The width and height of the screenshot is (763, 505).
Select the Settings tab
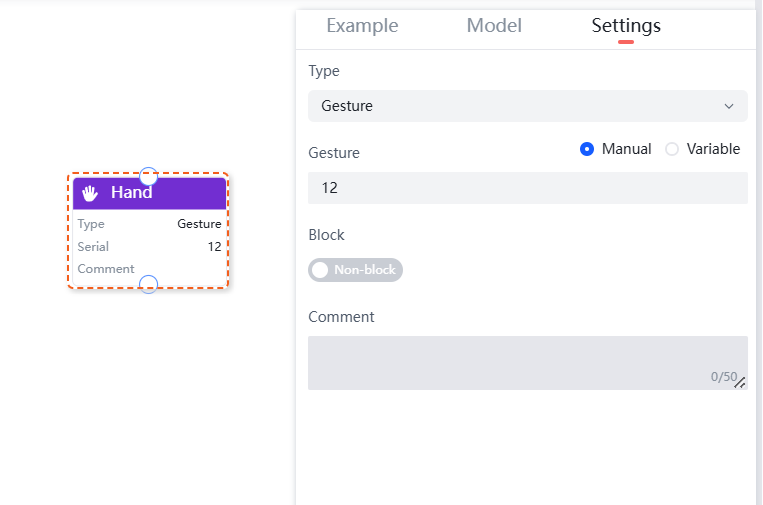[626, 26]
